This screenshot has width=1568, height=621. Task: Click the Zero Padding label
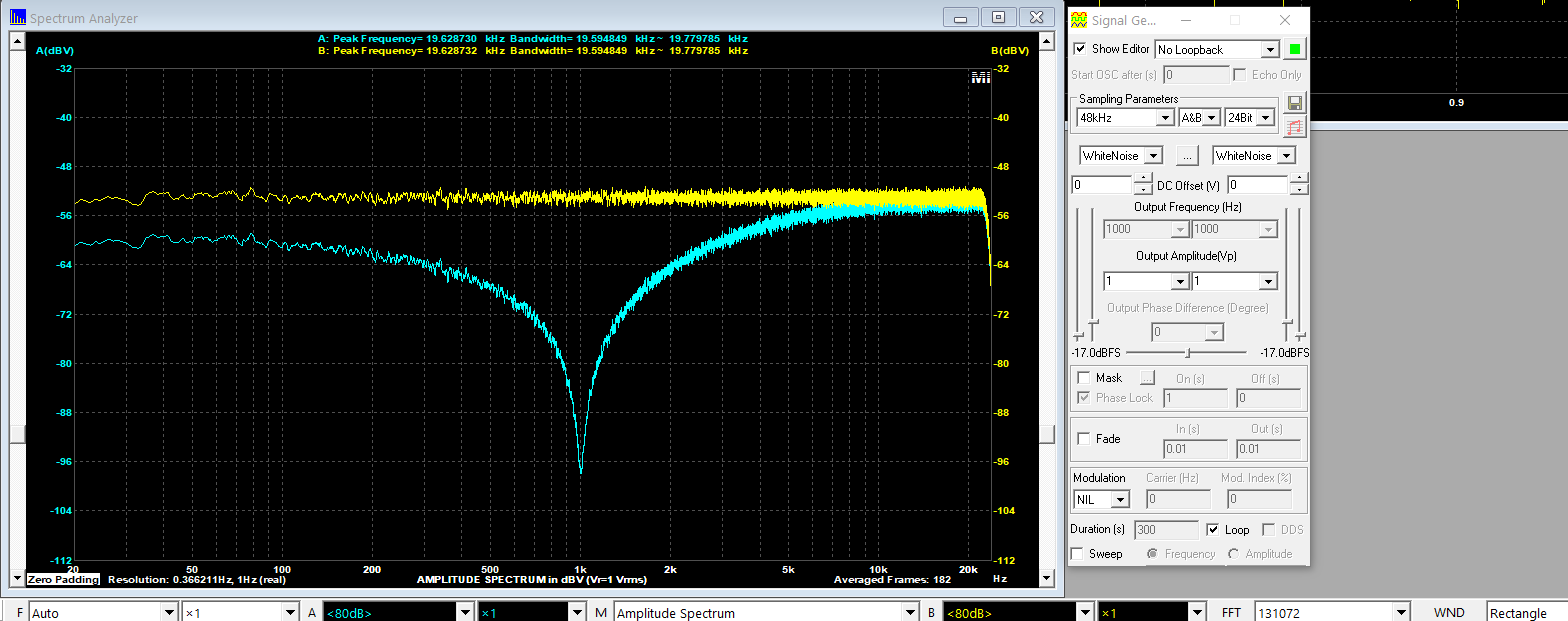coord(63,580)
